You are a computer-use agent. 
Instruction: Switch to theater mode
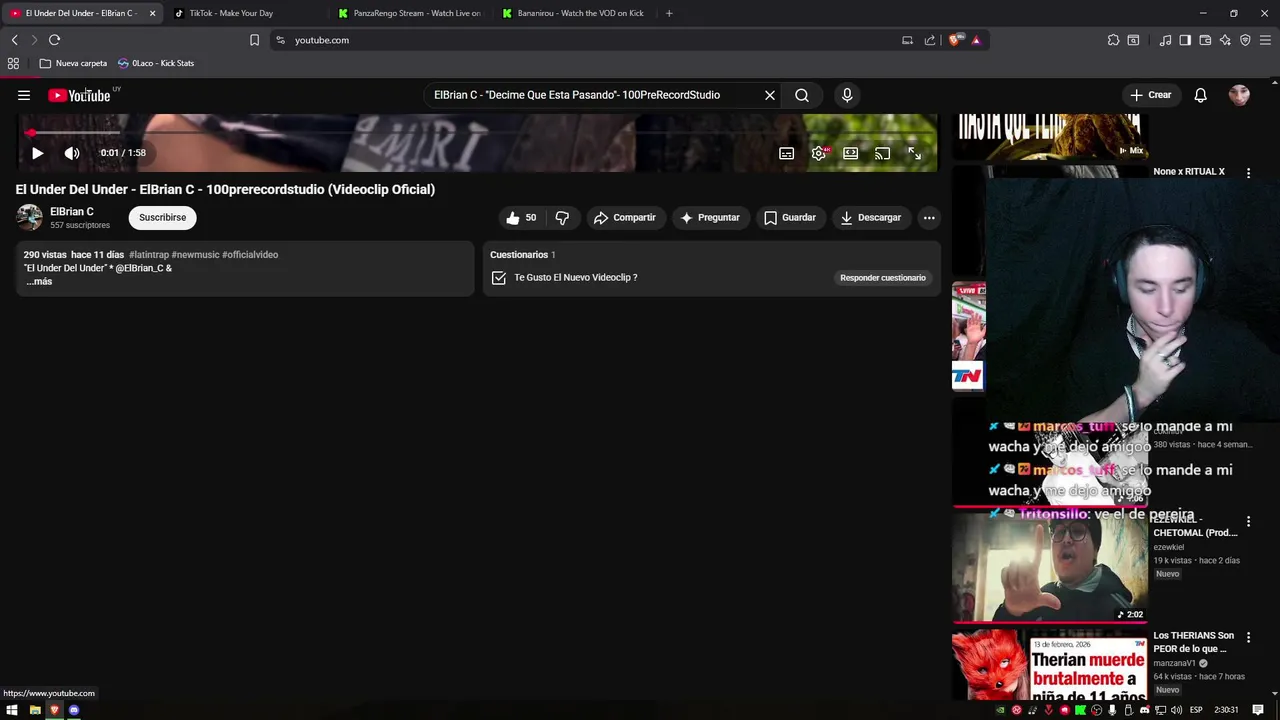(850, 153)
